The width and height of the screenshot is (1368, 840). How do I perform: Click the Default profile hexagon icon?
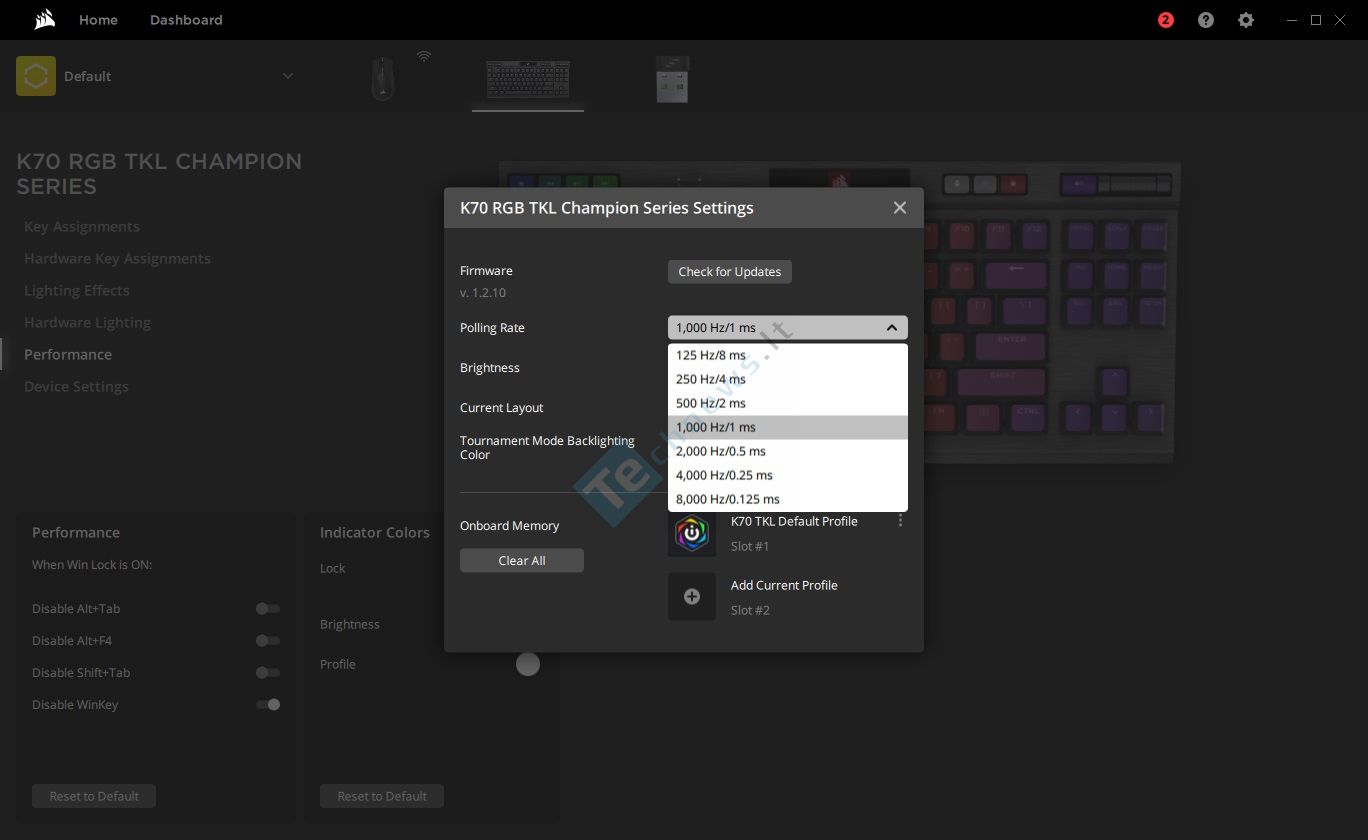click(x=36, y=76)
